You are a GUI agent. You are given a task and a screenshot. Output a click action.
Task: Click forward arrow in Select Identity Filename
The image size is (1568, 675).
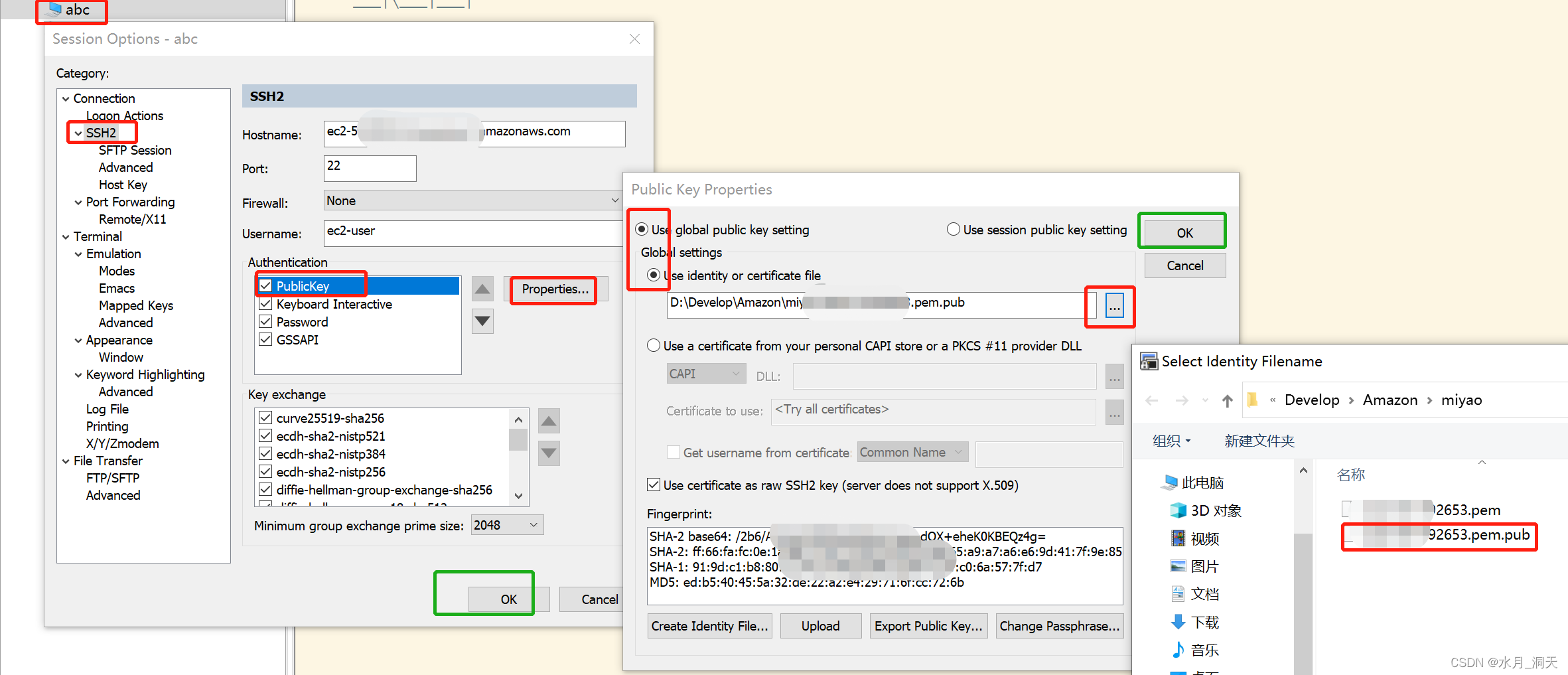(x=1182, y=400)
